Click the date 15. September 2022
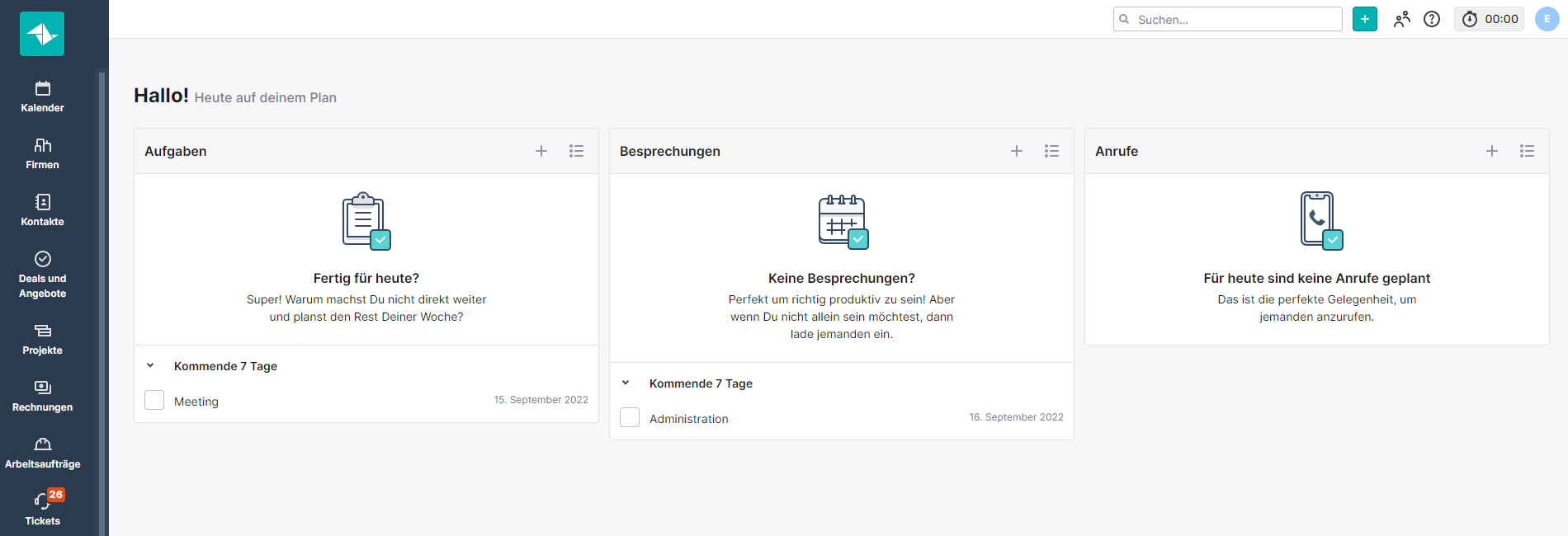1568x536 pixels. (541, 400)
